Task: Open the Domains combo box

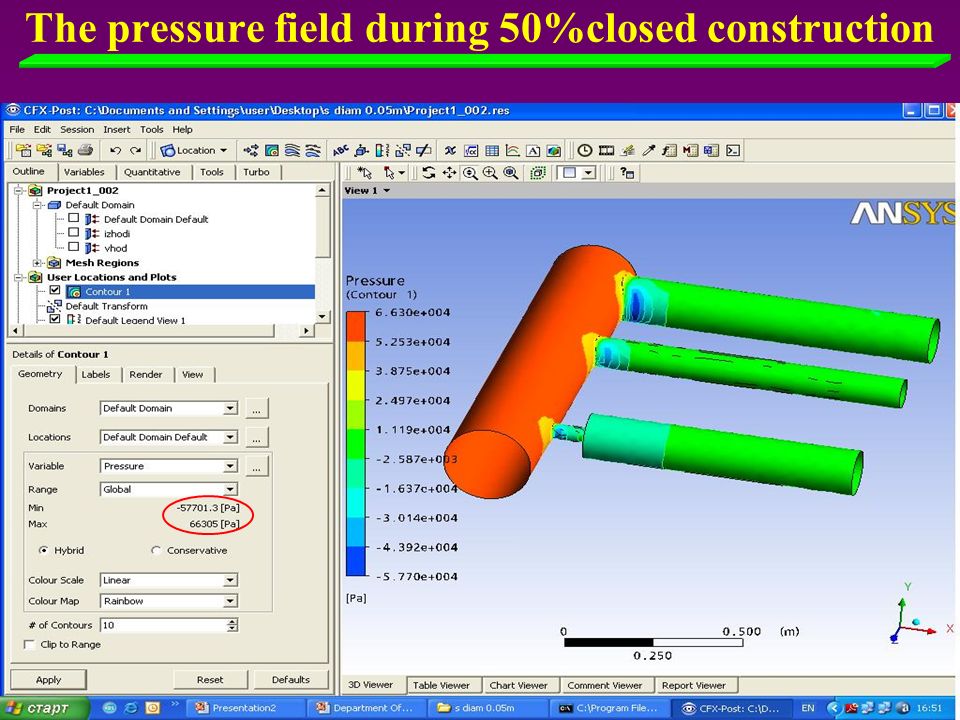Action: [169, 408]
